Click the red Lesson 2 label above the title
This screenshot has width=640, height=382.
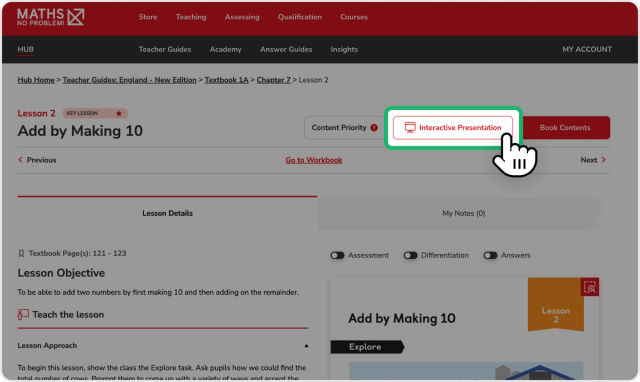36,113
